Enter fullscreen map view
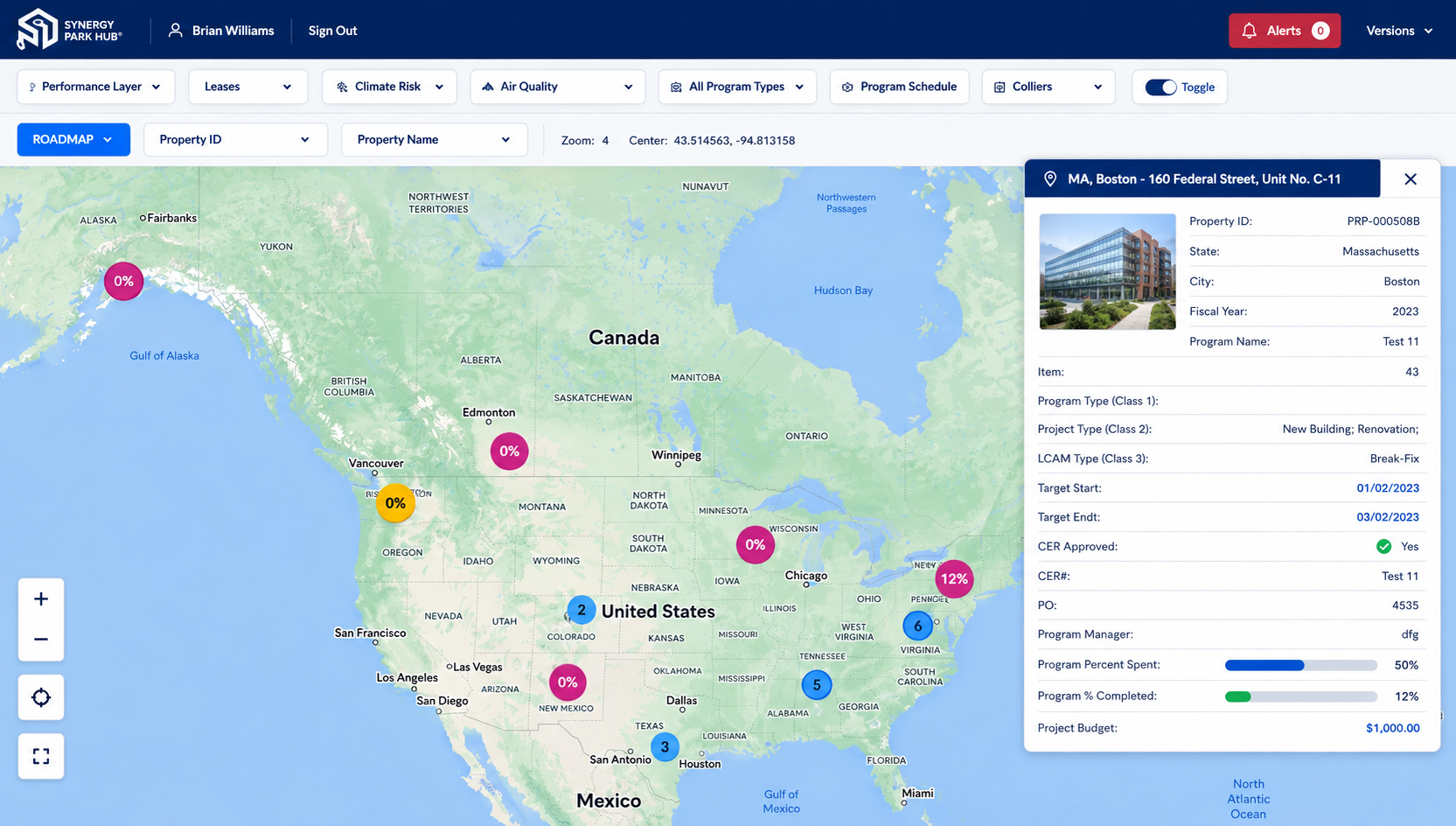The width and height of the screenshot is (1456, 826). [x=41, y=756]
